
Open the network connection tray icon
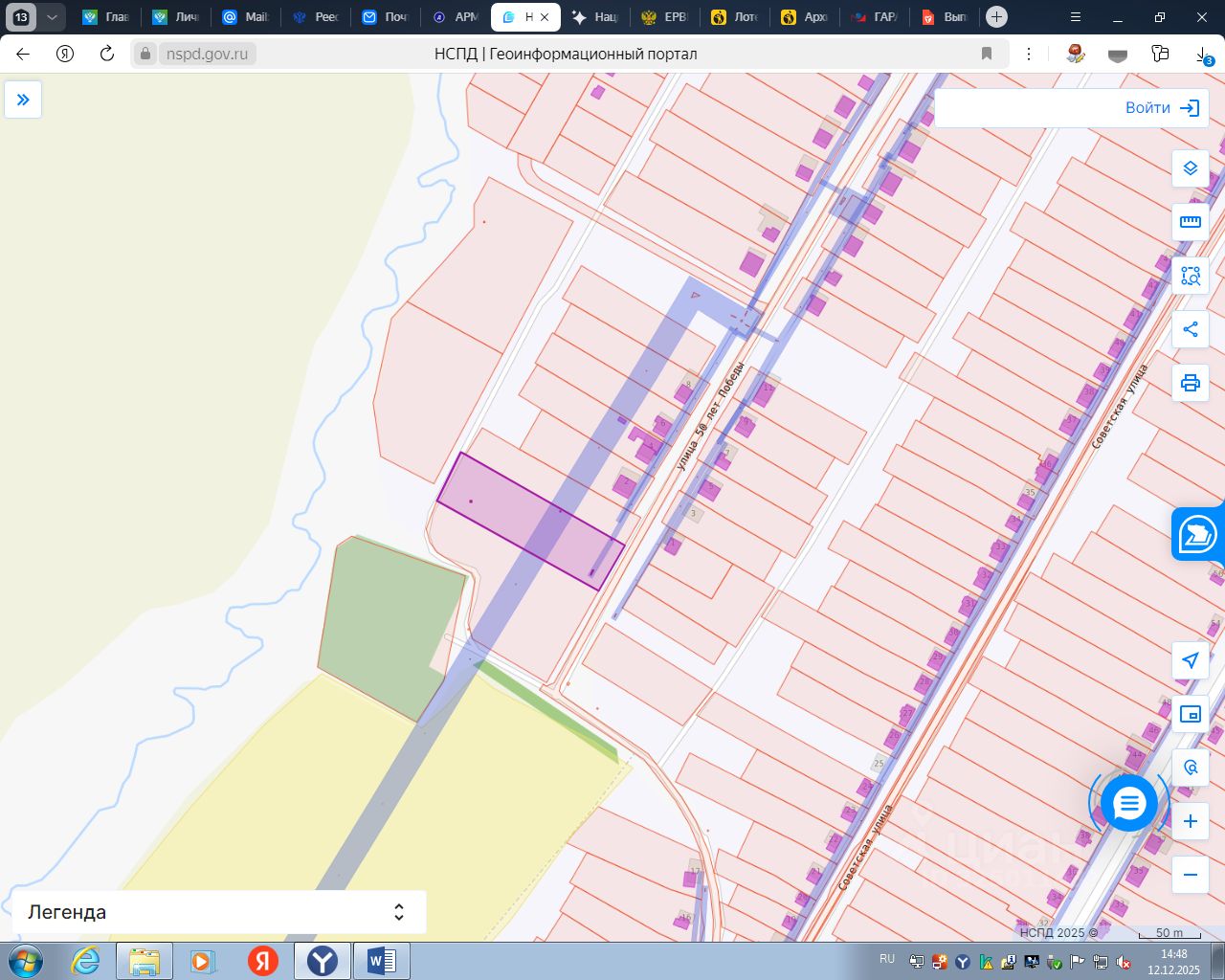(x=1101, y=962)
